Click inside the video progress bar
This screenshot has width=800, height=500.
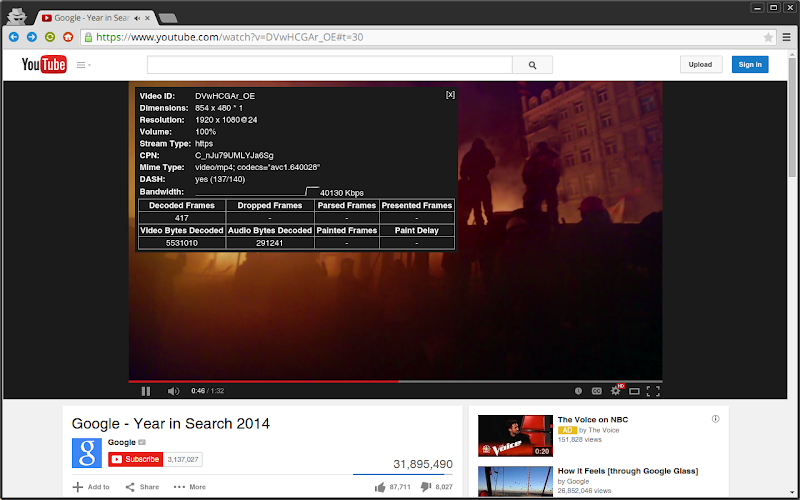tap(395, 381)
